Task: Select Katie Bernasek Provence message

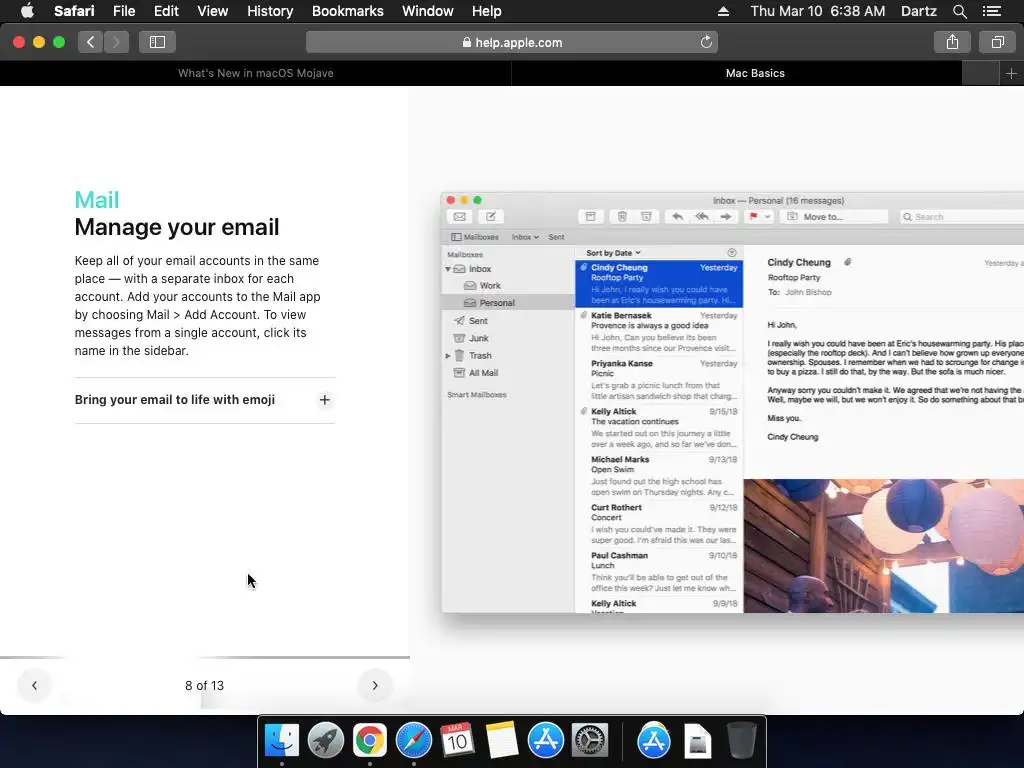Action: (x=659, y=332)
